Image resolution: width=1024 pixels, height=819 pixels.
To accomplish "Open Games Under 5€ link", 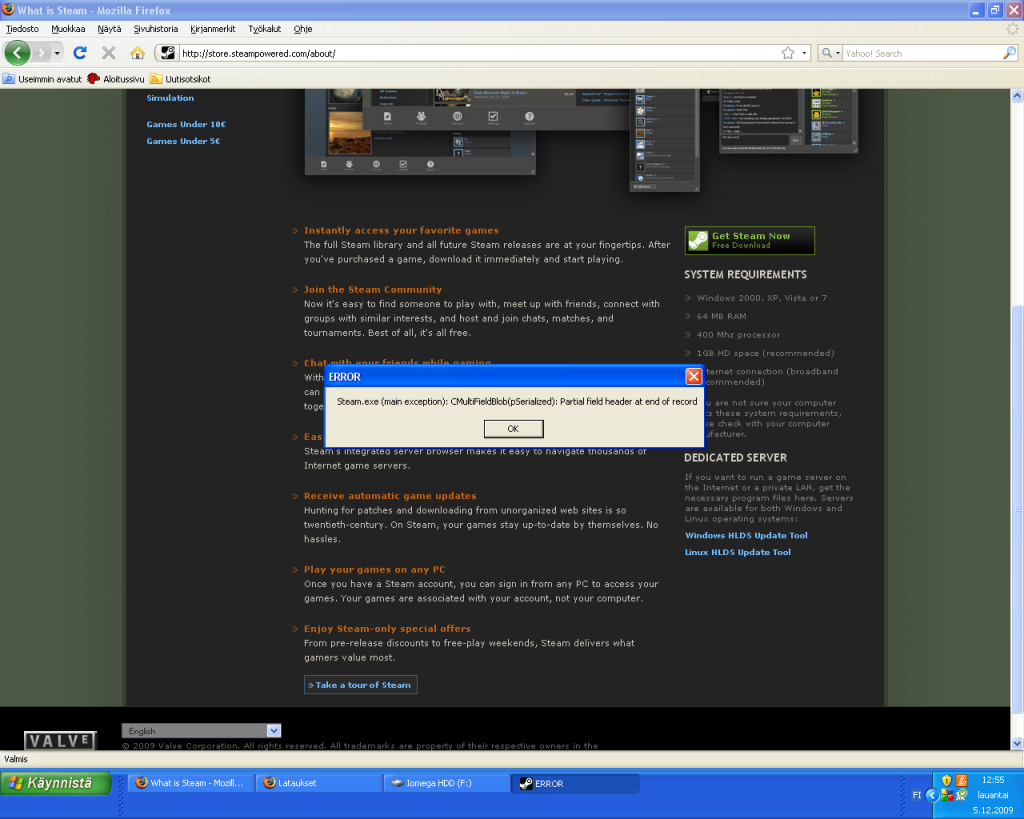I will pyautogui.click(x=184, y=141).
